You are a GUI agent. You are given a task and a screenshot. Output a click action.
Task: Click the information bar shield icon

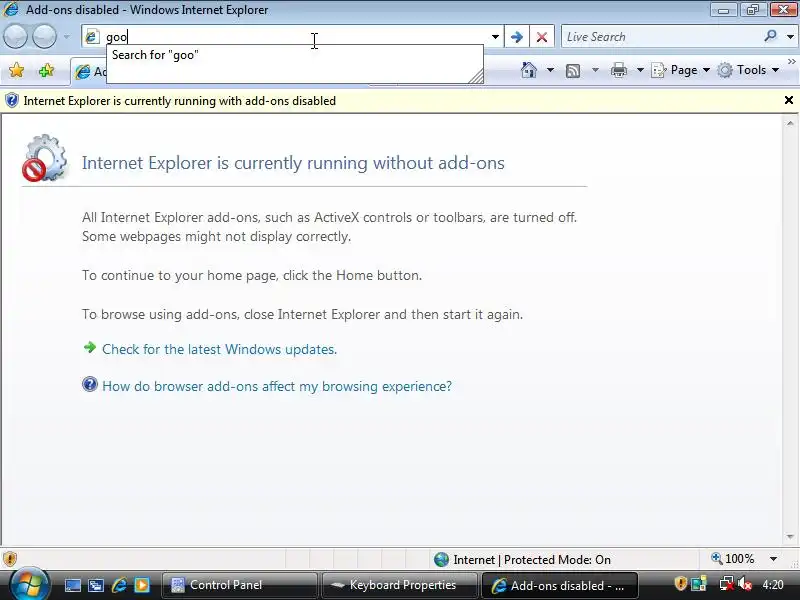[x=12, y=101]
